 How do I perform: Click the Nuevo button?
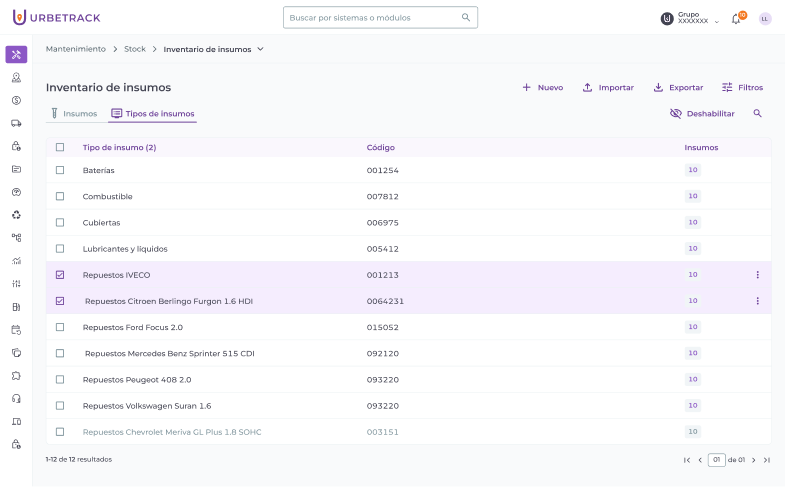pyautogui.click(x=542, y=88)
